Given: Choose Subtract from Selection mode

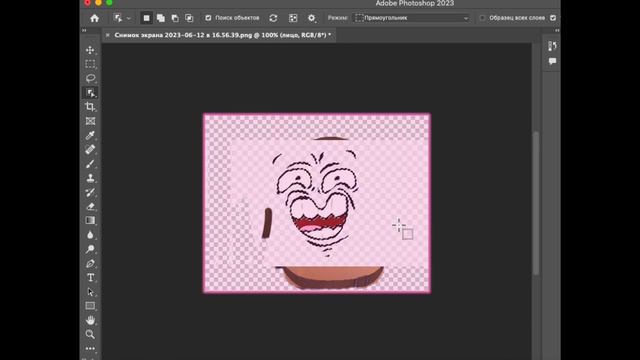Looking at the screenshot, I should pyautogui.click(x=175, y=18).
